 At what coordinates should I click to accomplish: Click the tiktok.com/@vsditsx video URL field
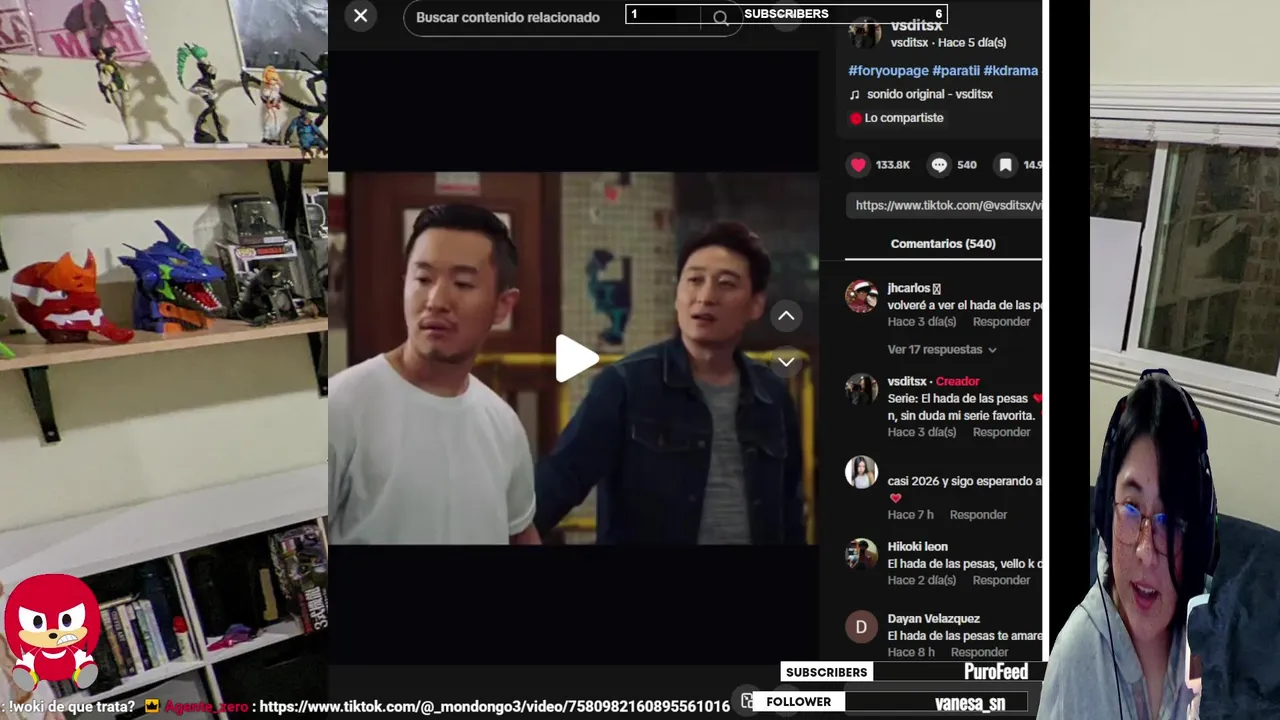click(x=945, y=205)
